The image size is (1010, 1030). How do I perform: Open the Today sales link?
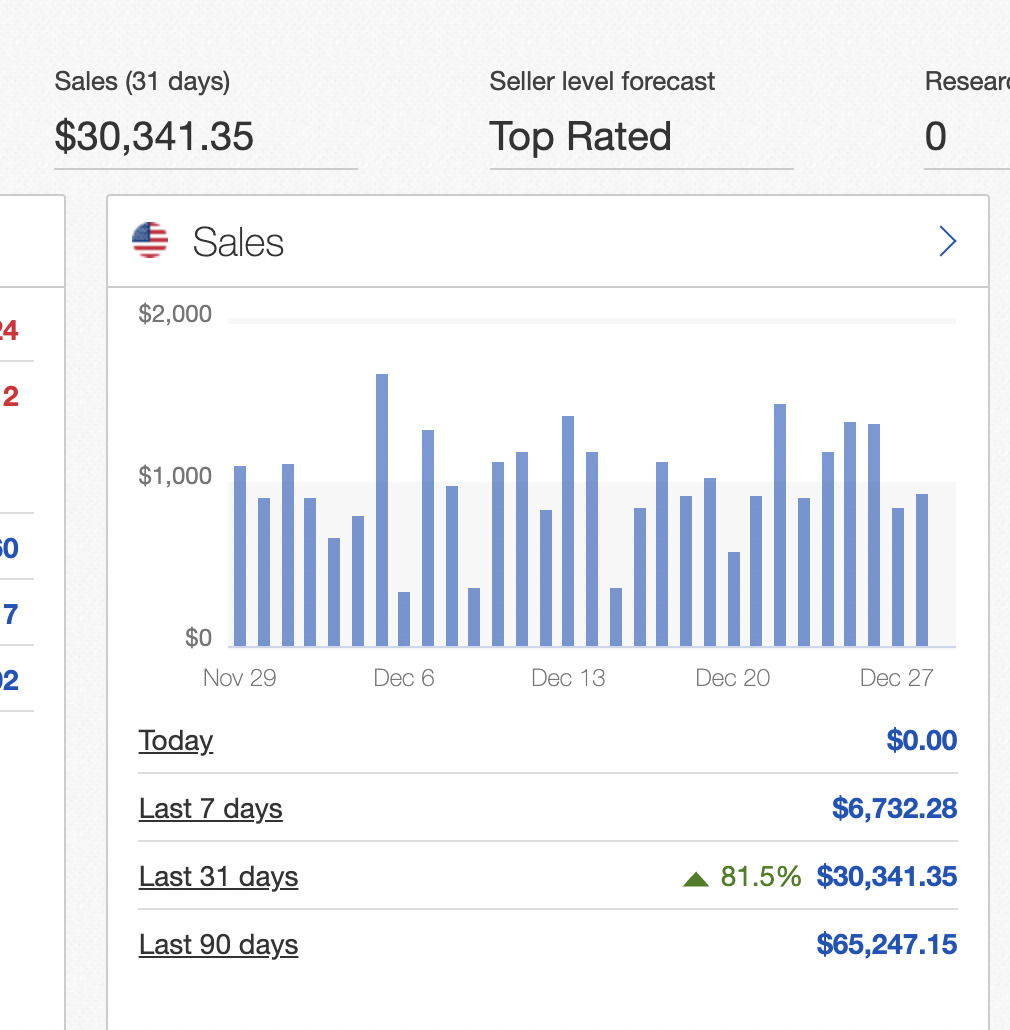tap(175, 741)
